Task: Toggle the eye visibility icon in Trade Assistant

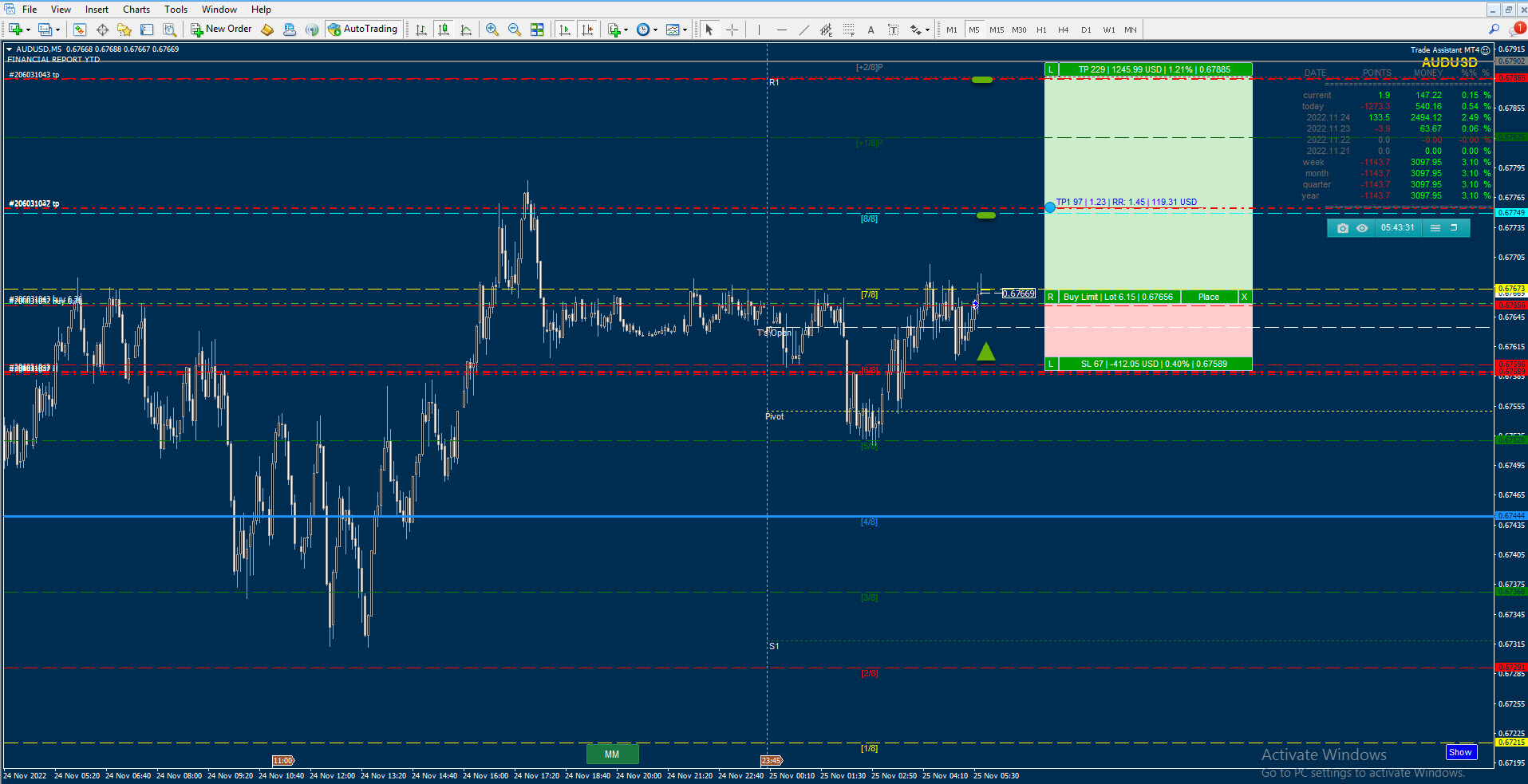Action: tap(1362, 228)
